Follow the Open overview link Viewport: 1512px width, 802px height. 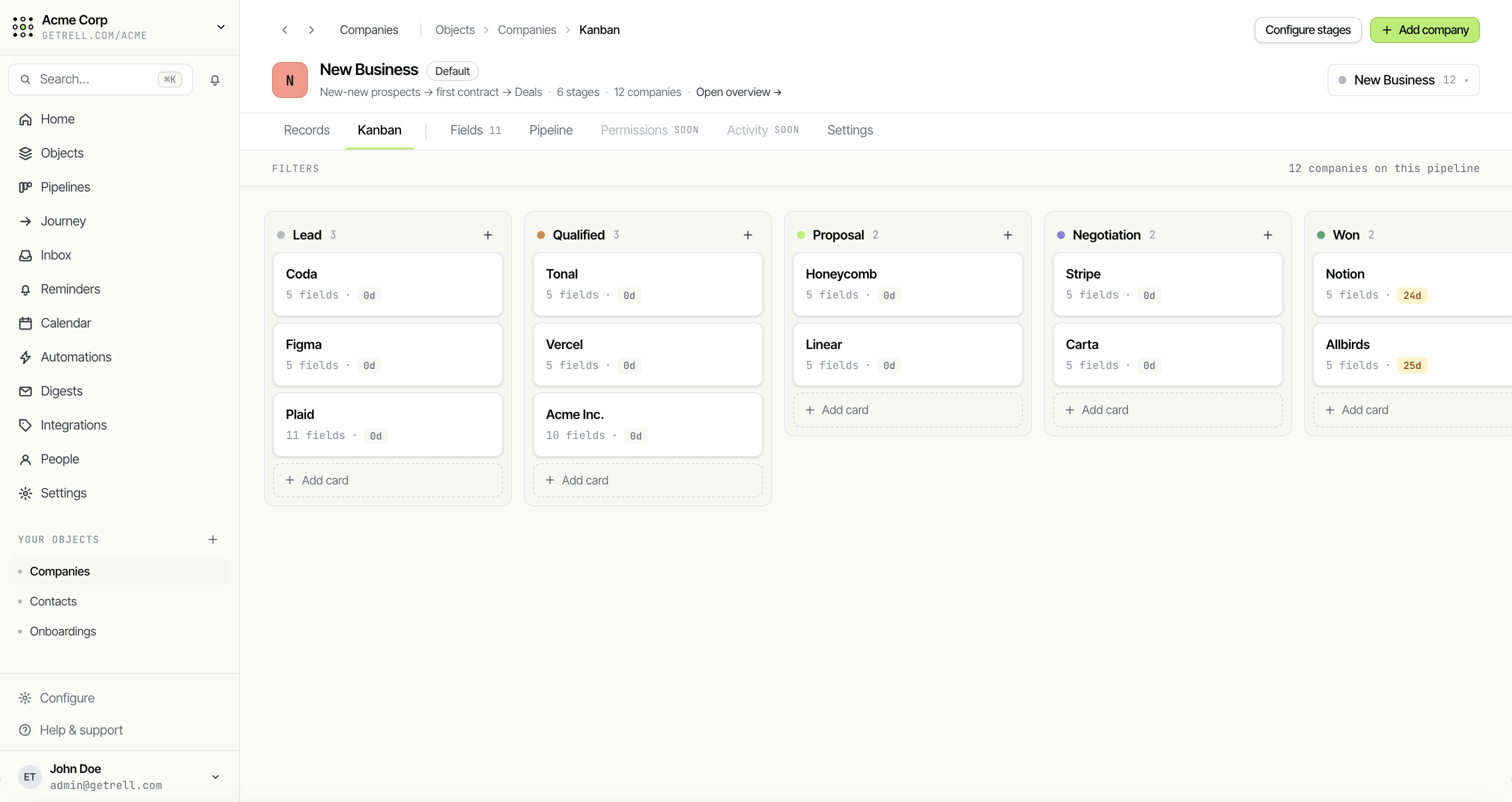[x=738, y=93]
